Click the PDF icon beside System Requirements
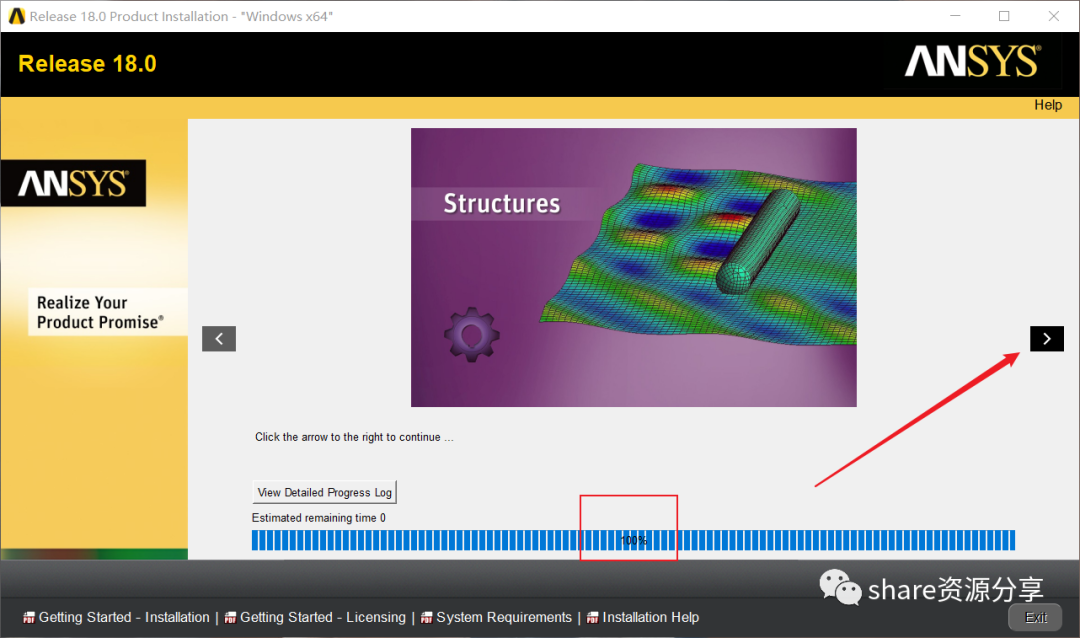Screen dimensions: 1080x638 coord(426,618)
